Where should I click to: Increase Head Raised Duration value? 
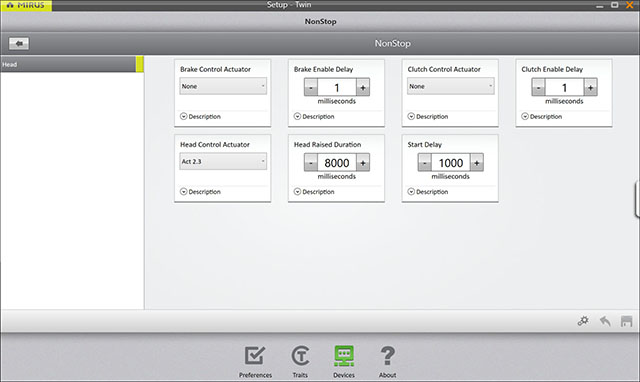363,163
